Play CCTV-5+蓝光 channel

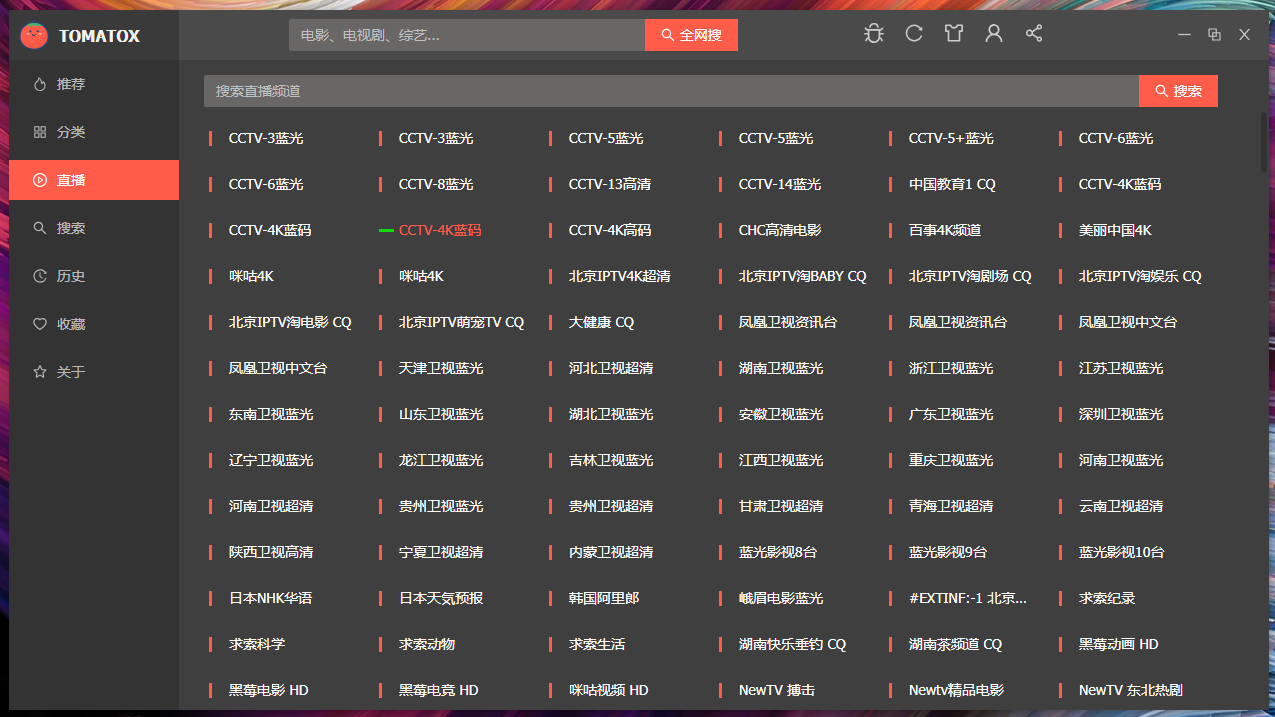click(x=951, y=138)
